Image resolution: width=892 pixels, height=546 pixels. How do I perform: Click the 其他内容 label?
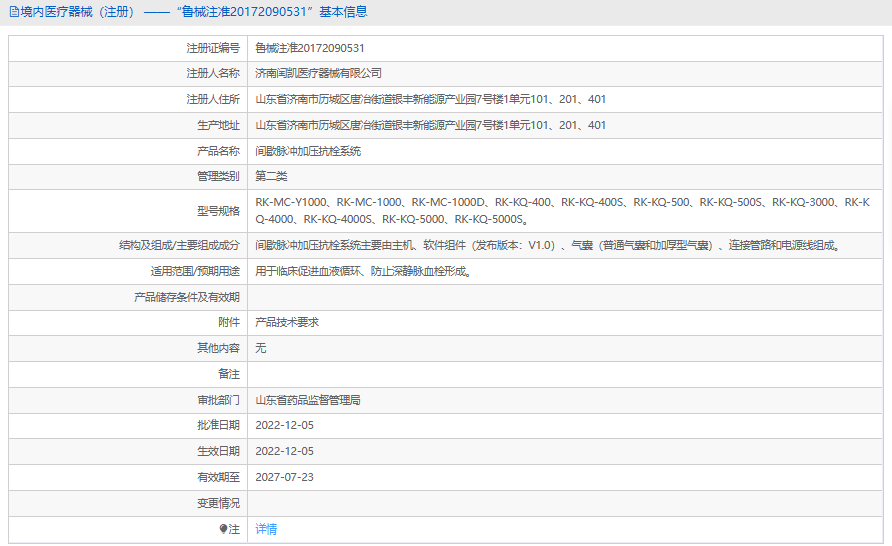pos(218,348)
